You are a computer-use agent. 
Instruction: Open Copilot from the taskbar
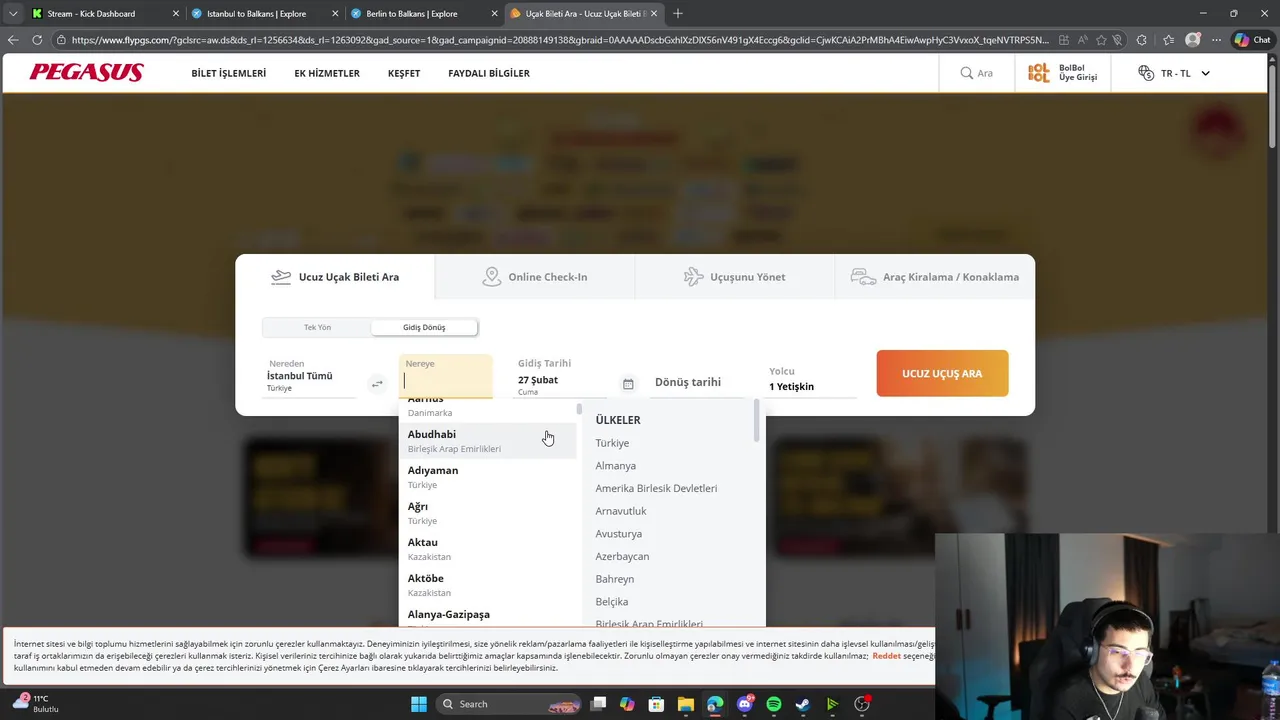pos(627,704)
